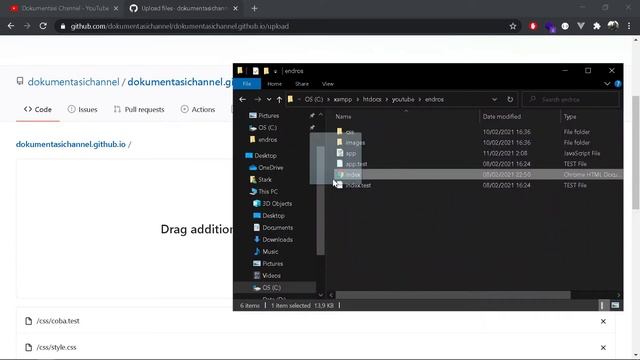
Task: Open dokumentasichannel owner link
Action: point(73,82)
